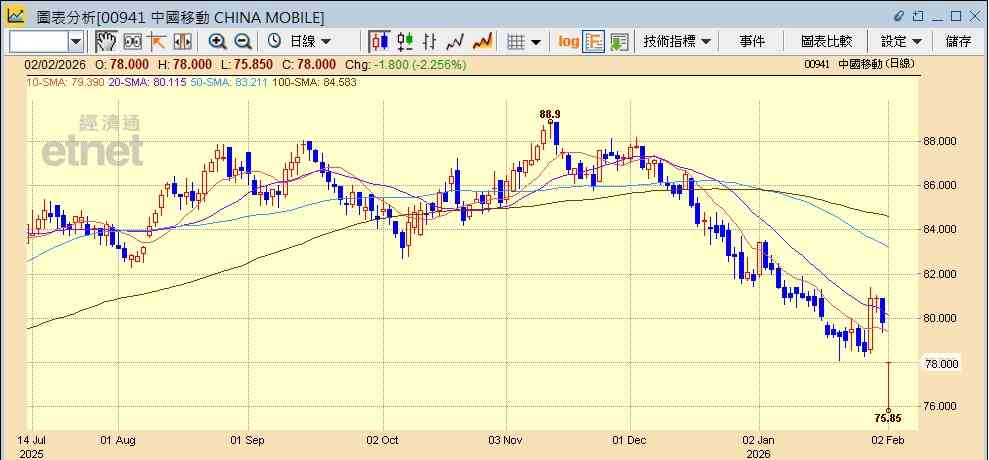Toggle the chart legend display icon
This screenshot has width=989, height=460.
tap(594, 42)
